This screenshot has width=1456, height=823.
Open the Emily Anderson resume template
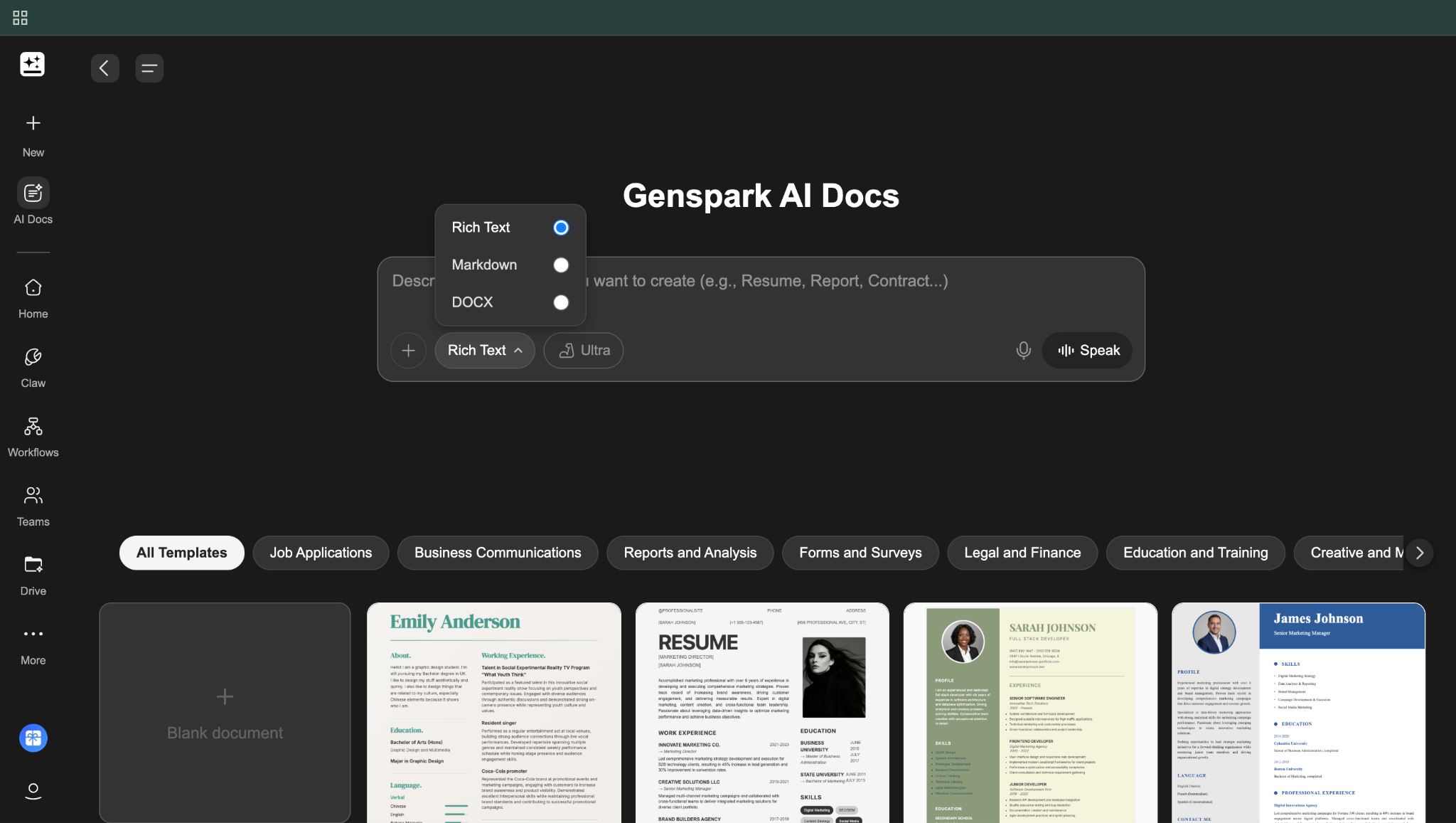pyautogui.click(x=494, y=713)
